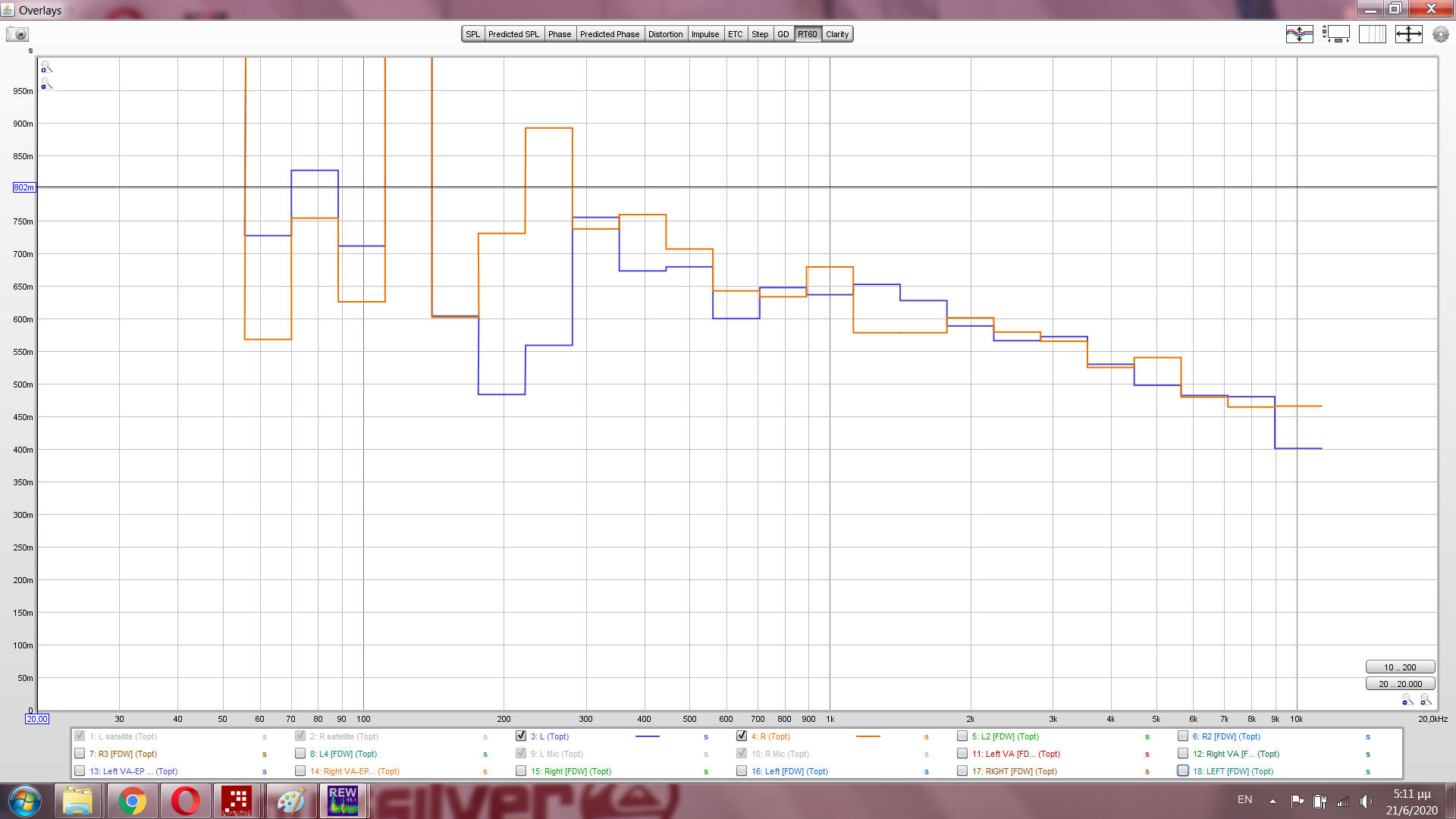Click the capture graph camera icon
Screen dimensions: 1456x819
(17, 34)
